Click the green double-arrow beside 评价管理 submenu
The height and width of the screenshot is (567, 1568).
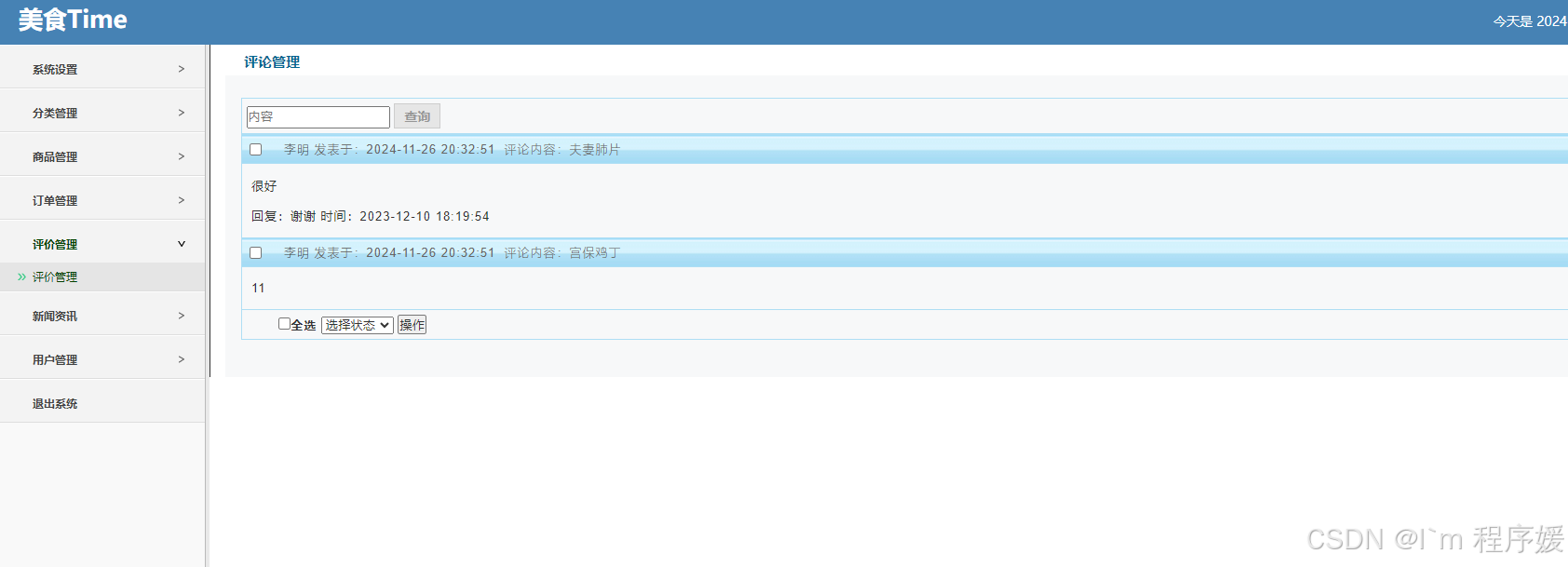coord(21,277)
